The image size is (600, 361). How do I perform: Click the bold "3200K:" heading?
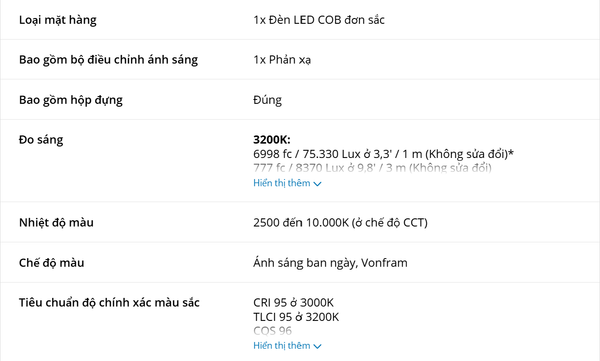coord(272,140)
